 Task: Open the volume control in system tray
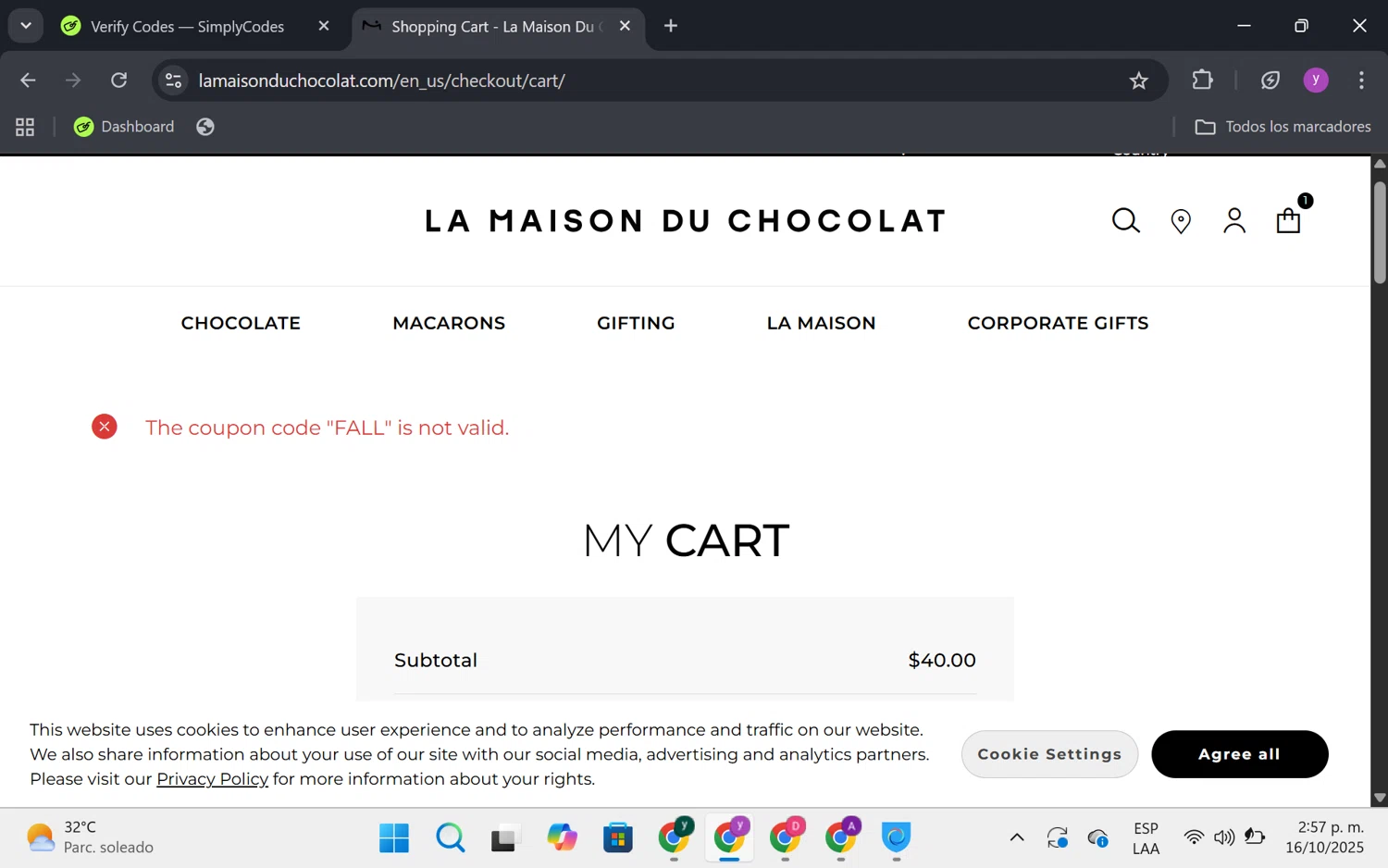click(1224, 838)
